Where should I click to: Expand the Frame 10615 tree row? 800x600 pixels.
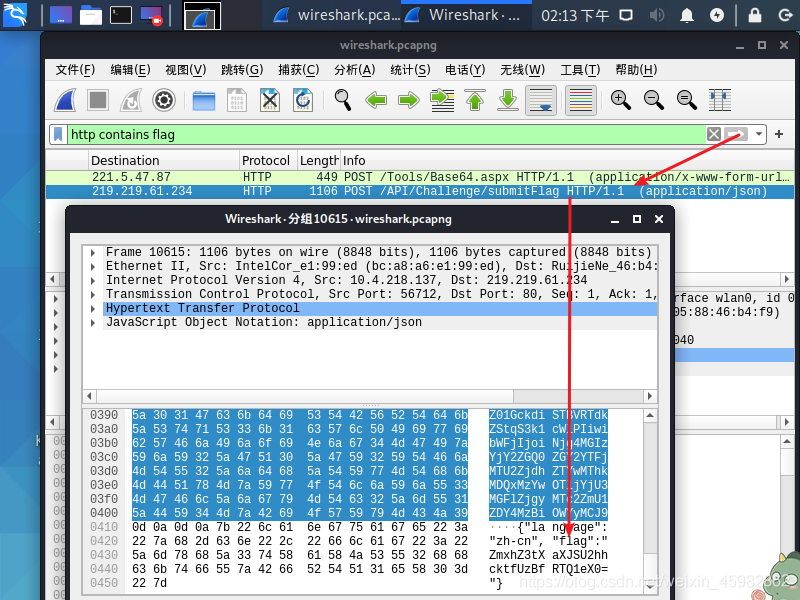click(x=93, y=253)
